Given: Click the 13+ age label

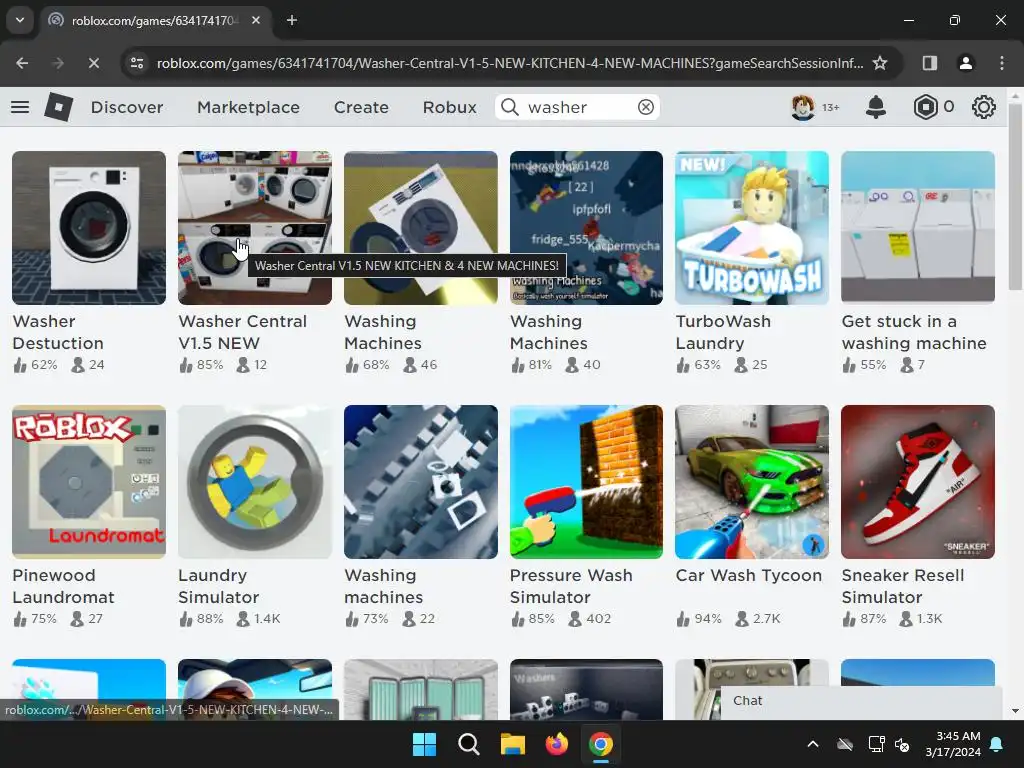Looking at the screenshot, I should pos(830,108).
